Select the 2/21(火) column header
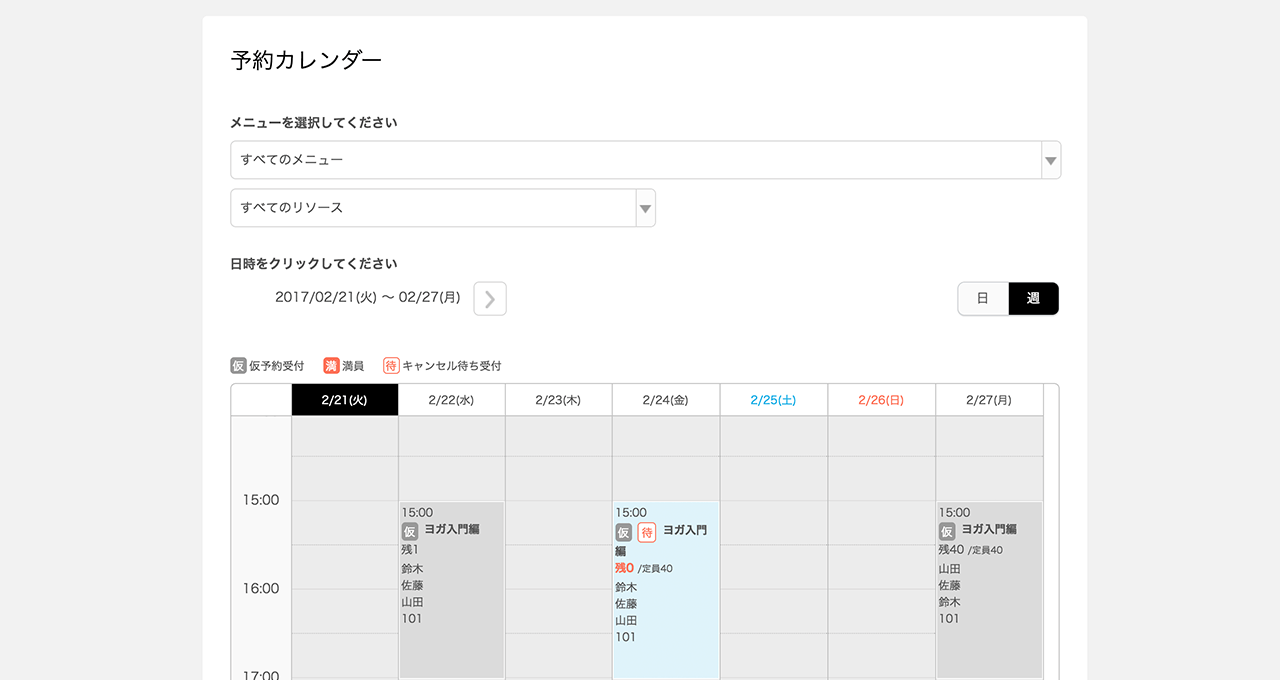1280x680 pixels. (x=345, y=400)
